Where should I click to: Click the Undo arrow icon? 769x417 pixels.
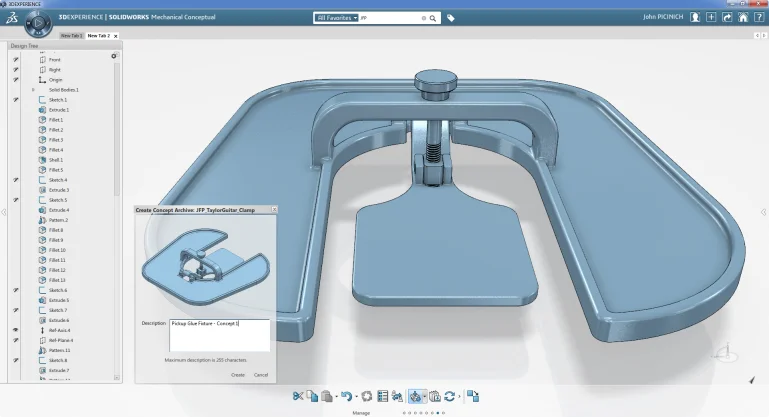[x=345, y=396]
